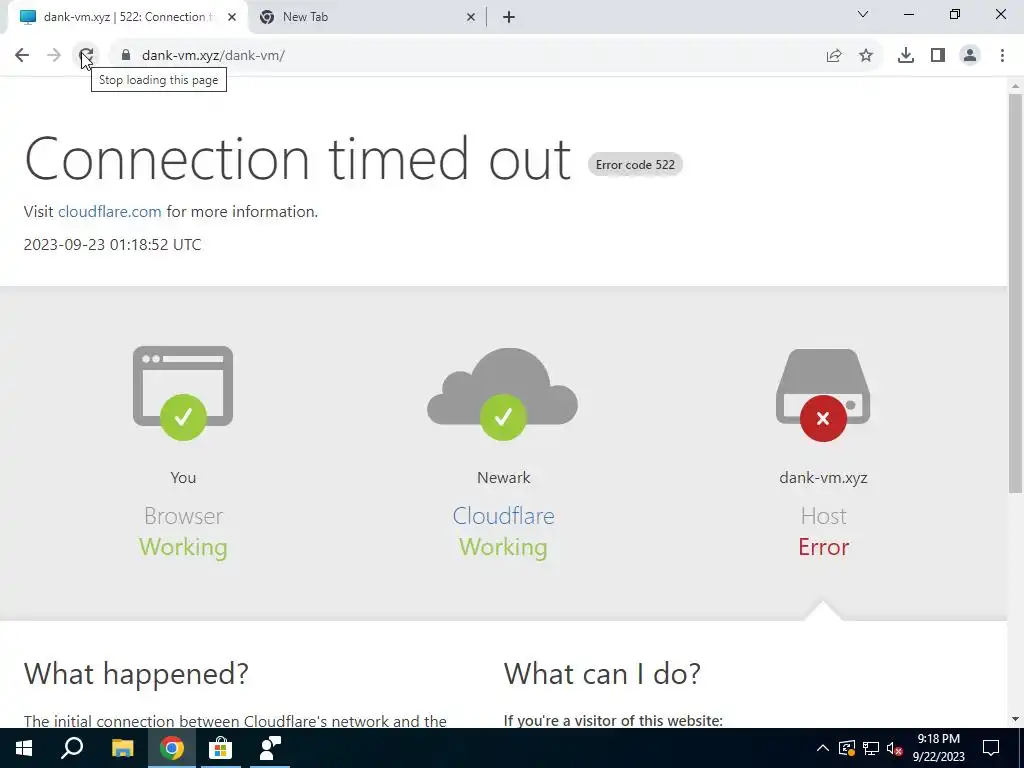Viewport: 1024px width, 768px height.
Task: Open the notification center icon
Action: pyautogui.click(x=991, y=748)
